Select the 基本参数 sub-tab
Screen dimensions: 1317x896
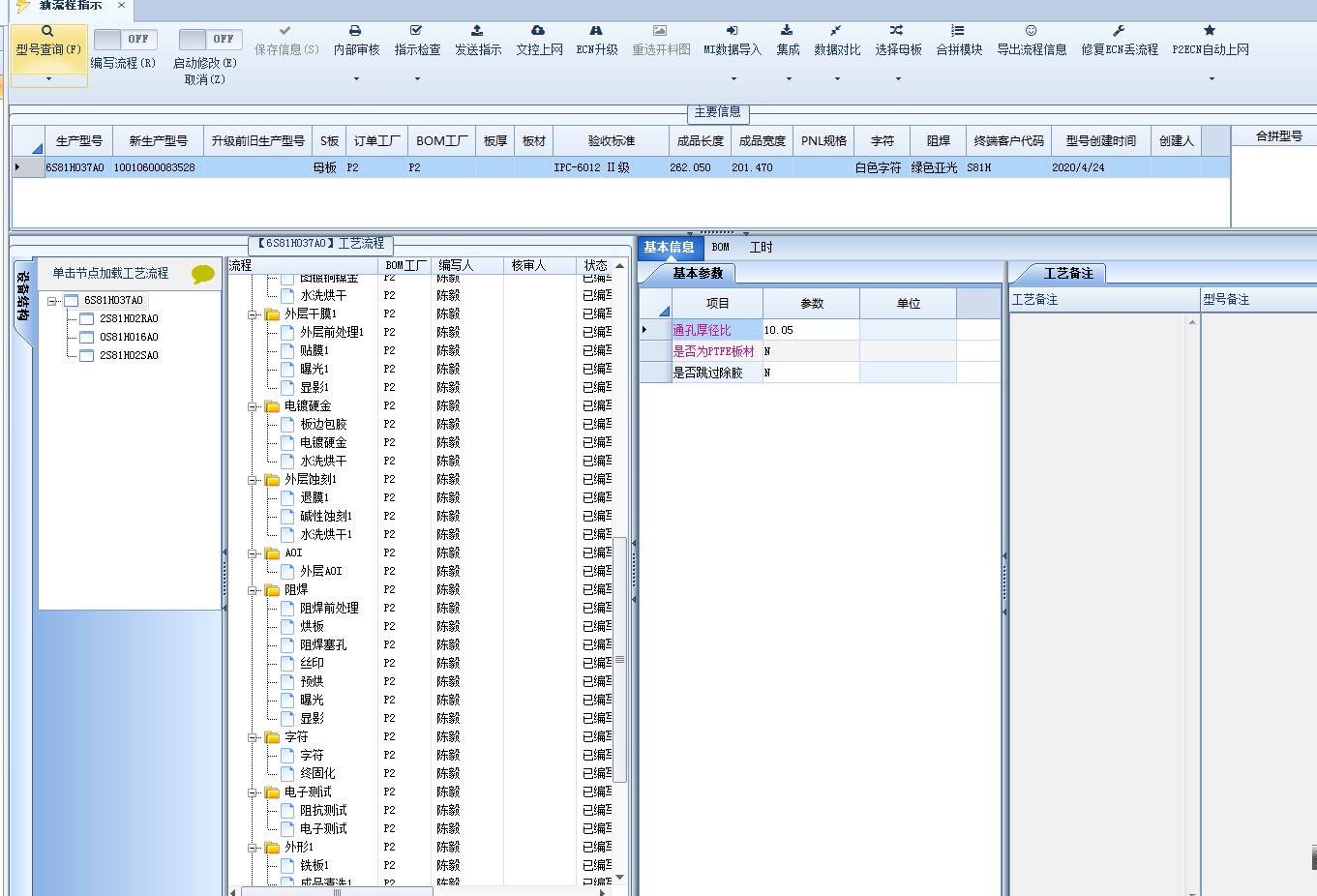(698, 274)
